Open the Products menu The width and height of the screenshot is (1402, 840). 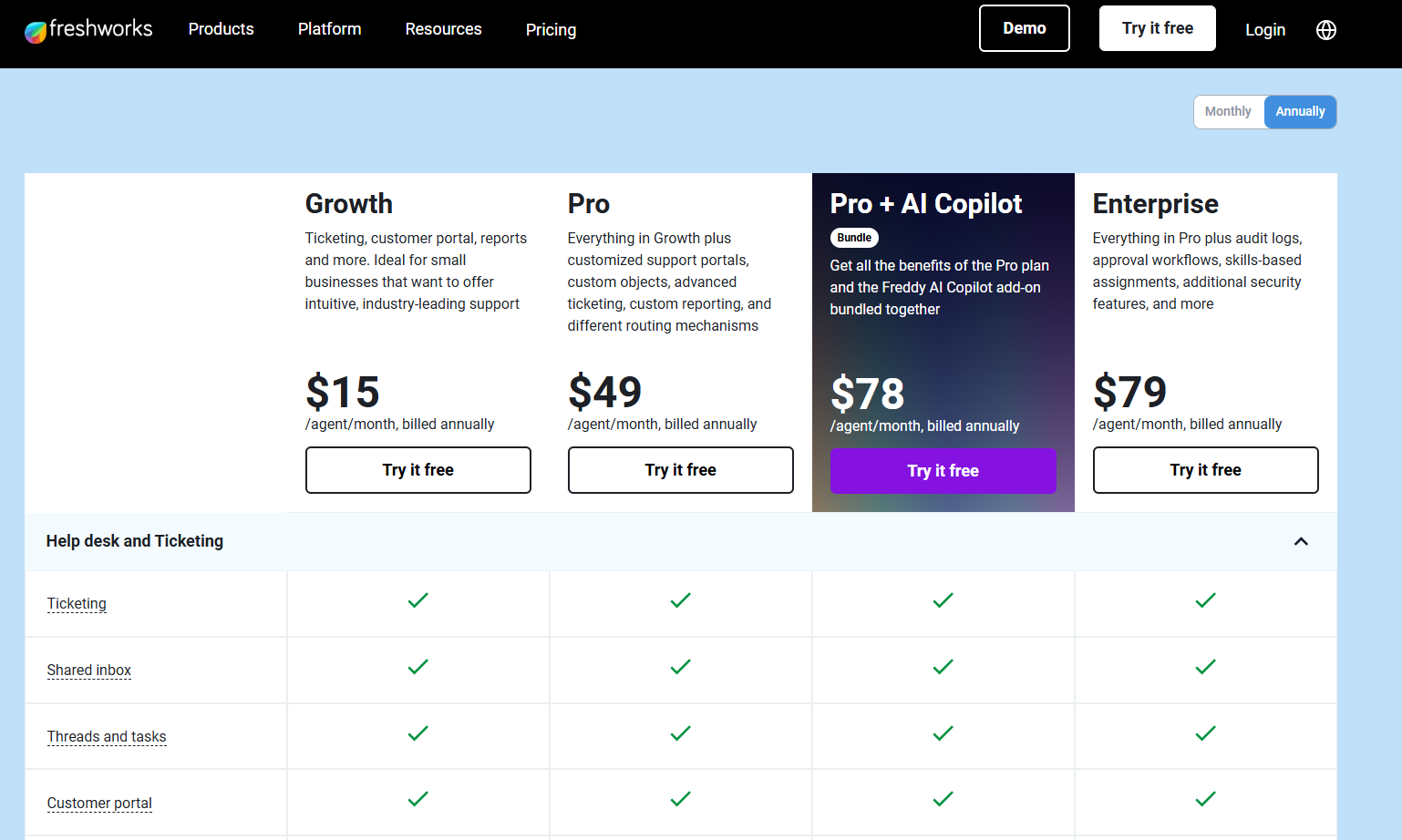pos(222,29)
